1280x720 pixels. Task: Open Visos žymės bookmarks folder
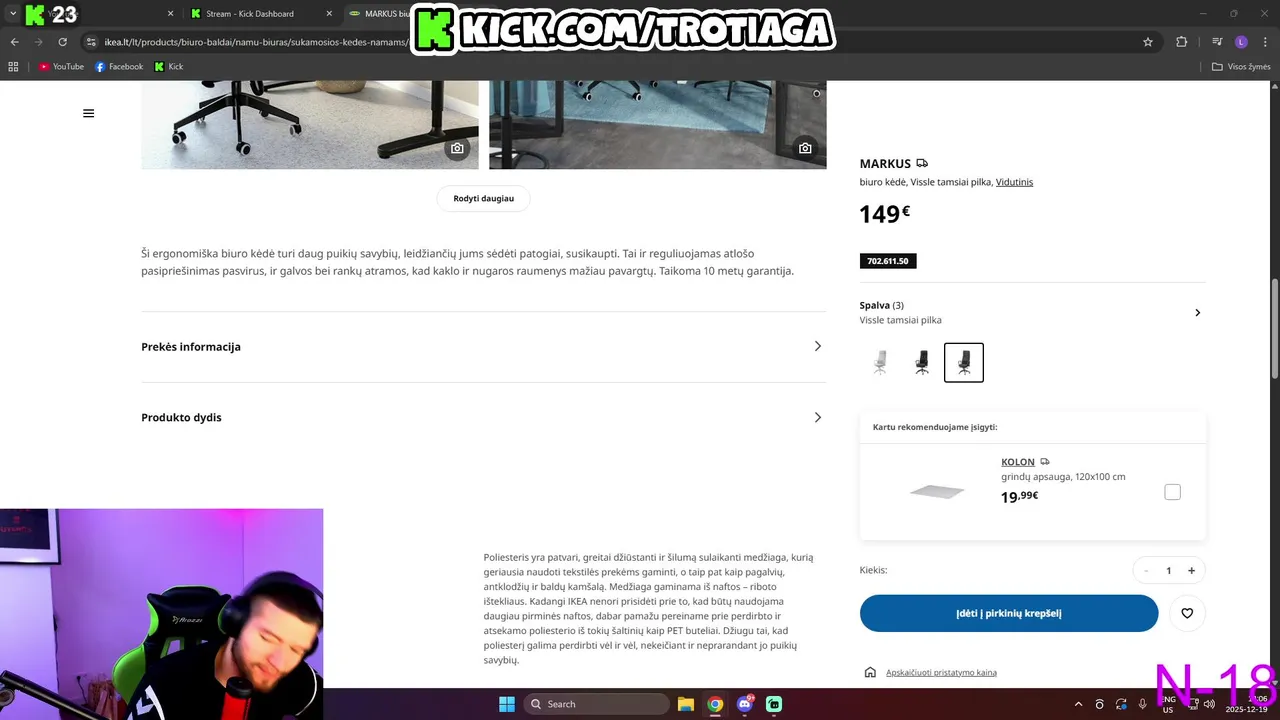1240,67
